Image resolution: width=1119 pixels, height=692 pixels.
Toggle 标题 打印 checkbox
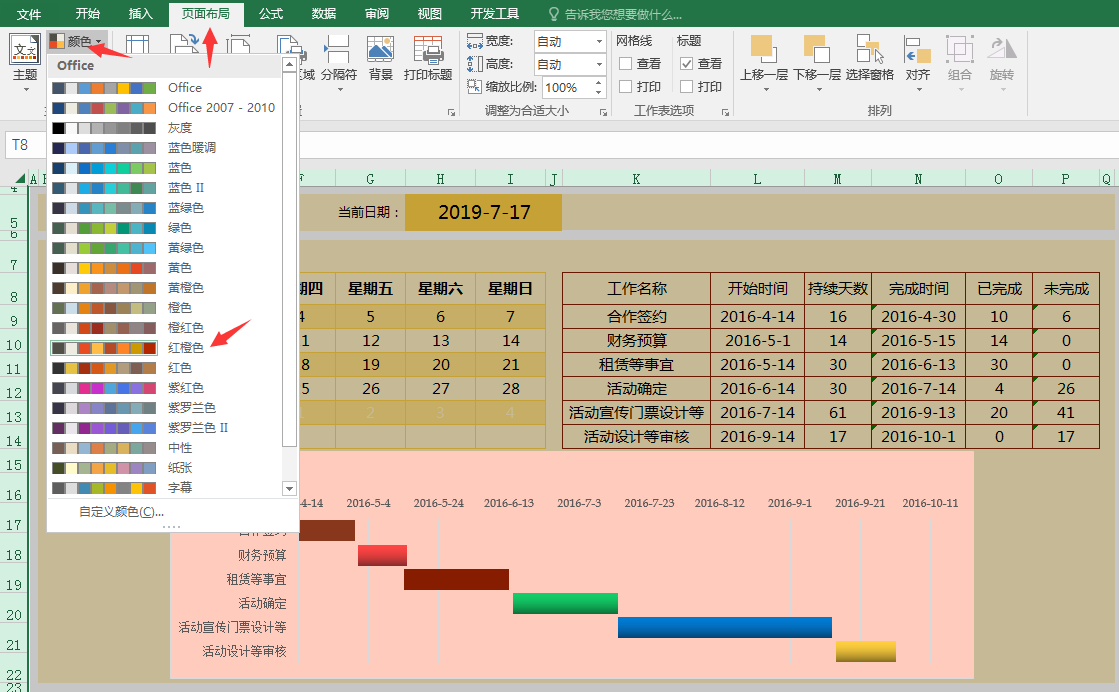tap(687, 86)
